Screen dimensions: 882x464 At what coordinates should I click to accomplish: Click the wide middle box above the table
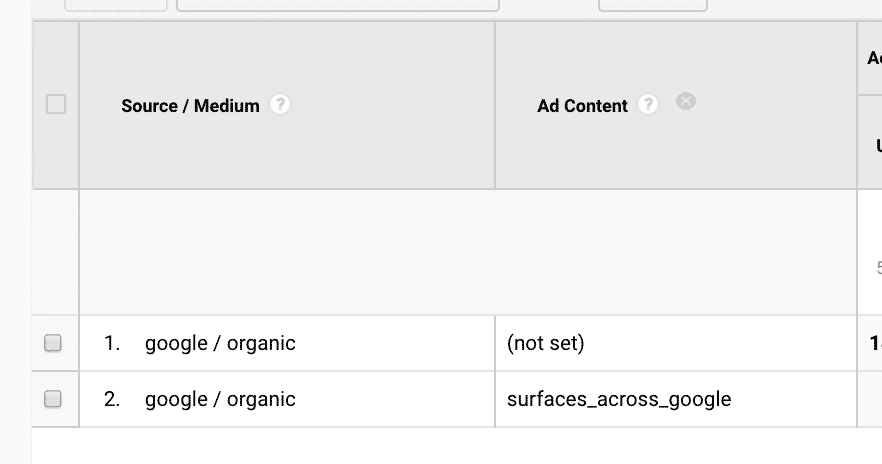(338, 5)
